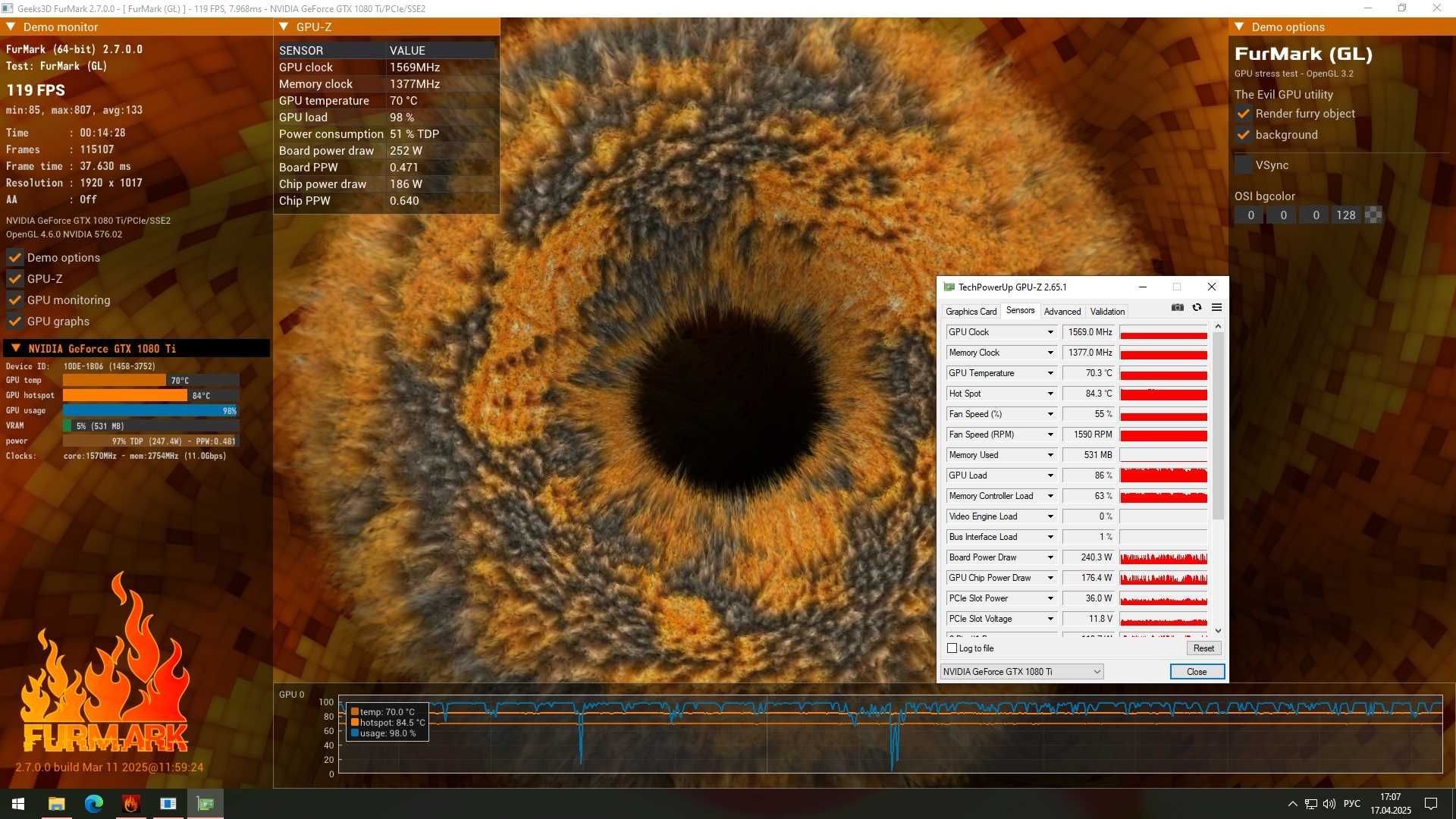
Task: Launch Microsoft Edge from the taskbar
Action: pos(93,804)
